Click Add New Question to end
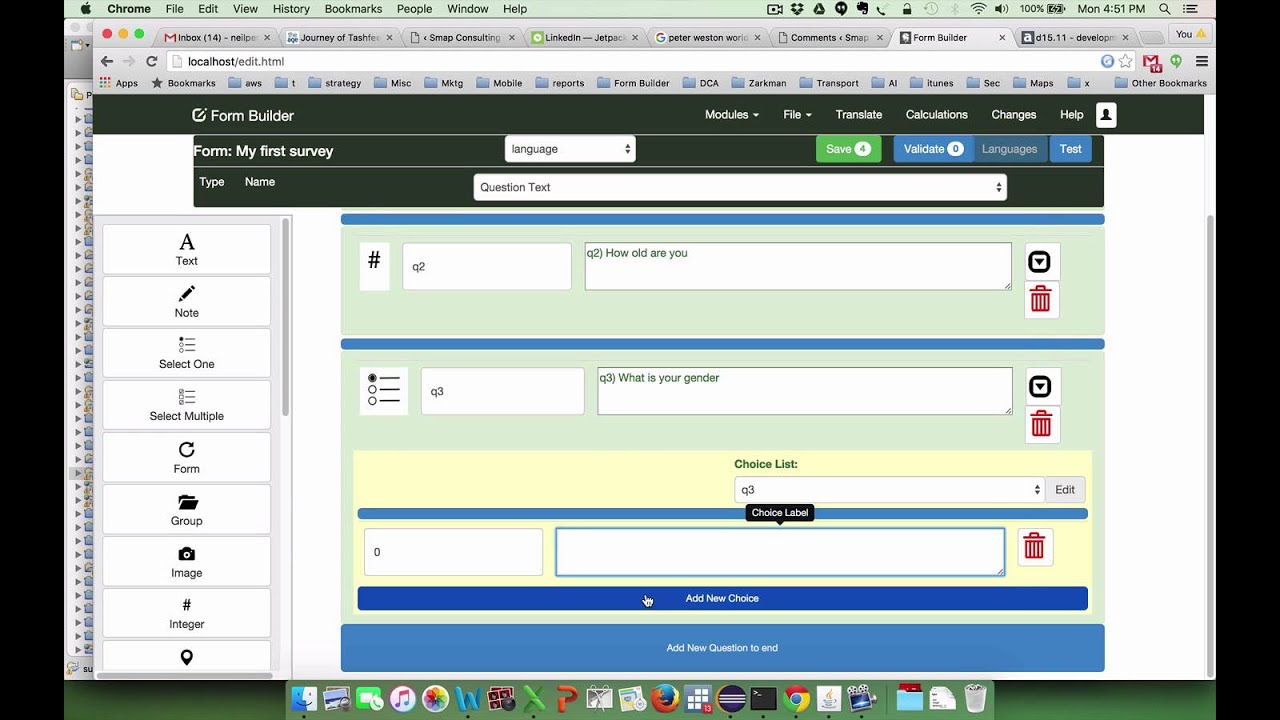The image size is (1280, 720). click(722, 648)
